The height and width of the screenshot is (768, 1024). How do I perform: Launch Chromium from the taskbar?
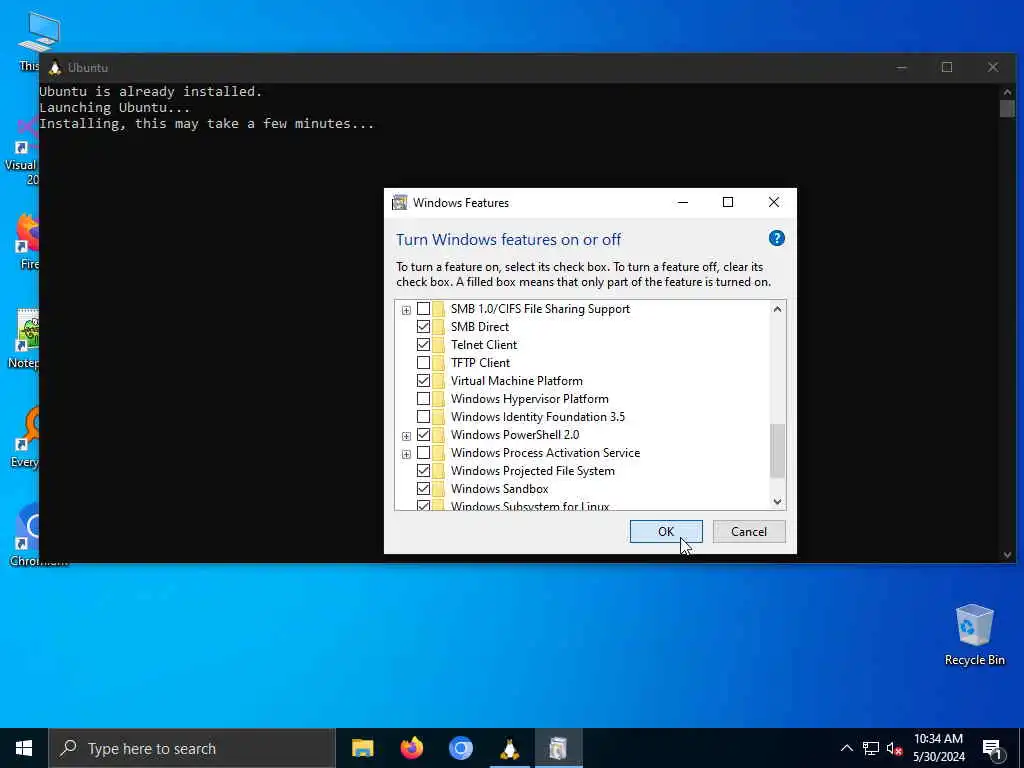point(460,748)
